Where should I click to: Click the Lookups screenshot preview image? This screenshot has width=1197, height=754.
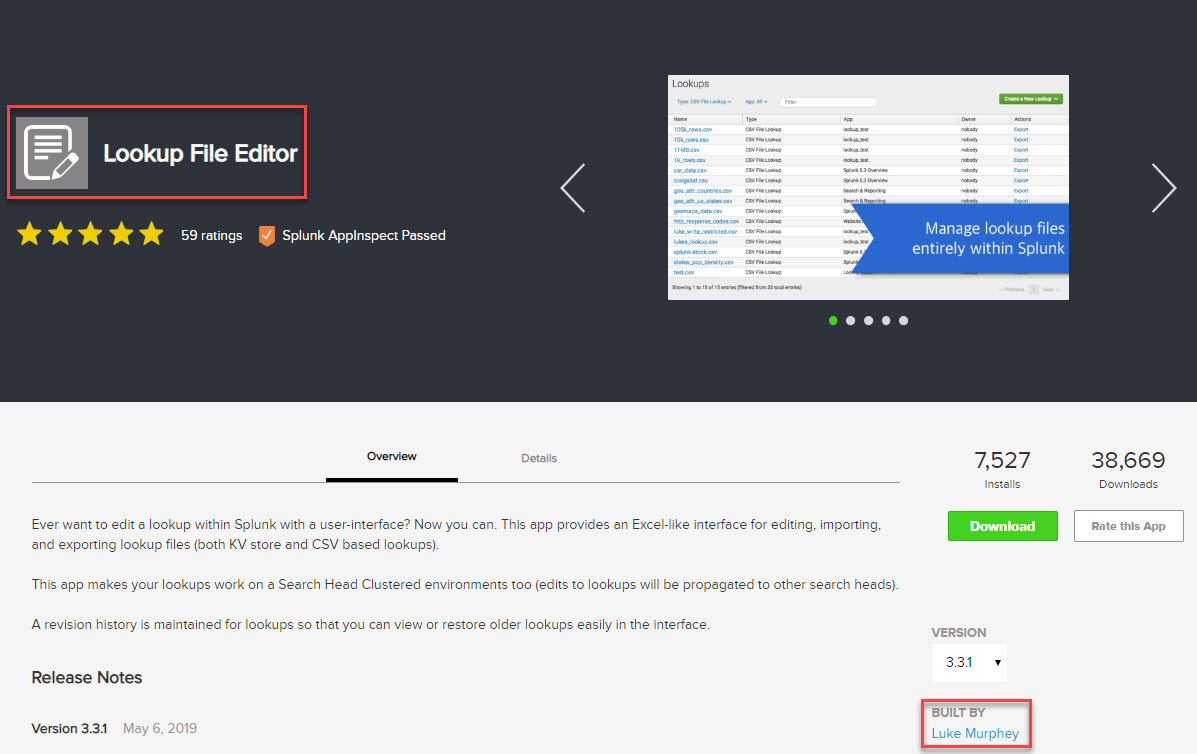point(868,186)
